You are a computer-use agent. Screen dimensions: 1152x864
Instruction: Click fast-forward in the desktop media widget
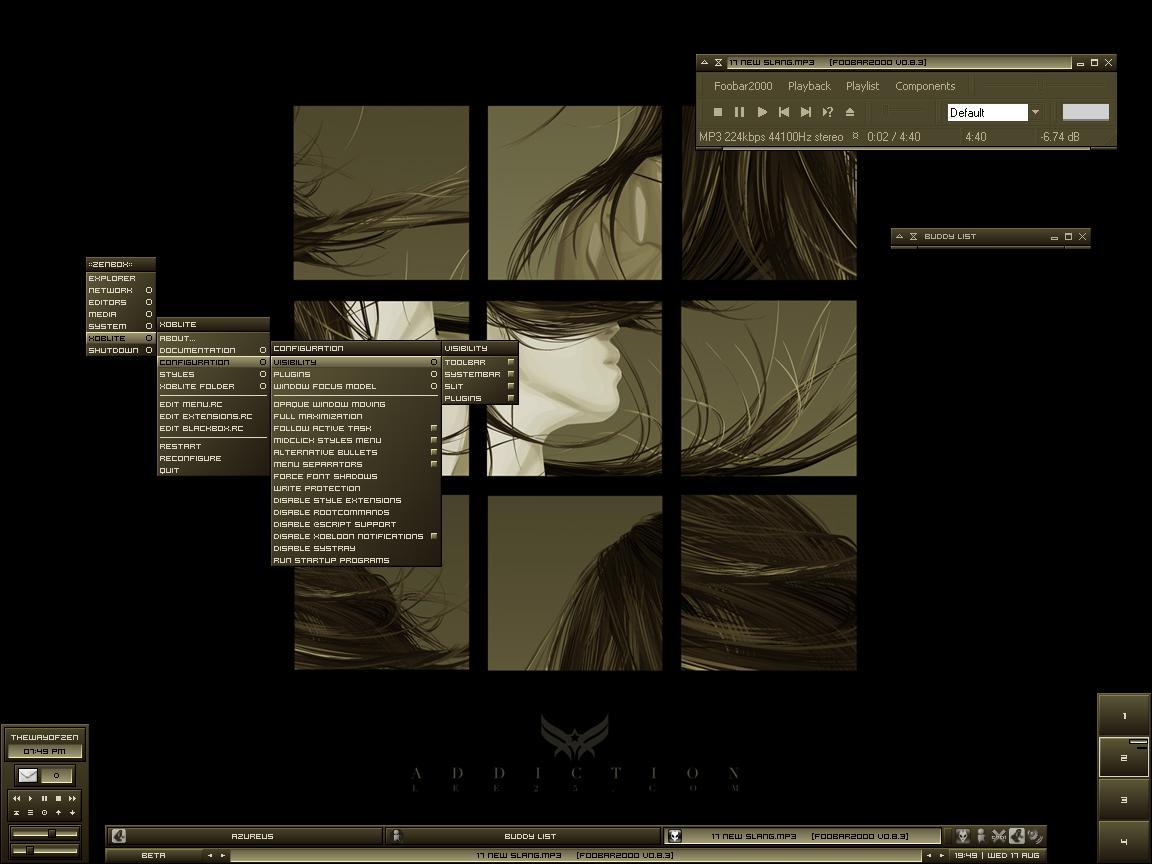(x=72, y=799)
